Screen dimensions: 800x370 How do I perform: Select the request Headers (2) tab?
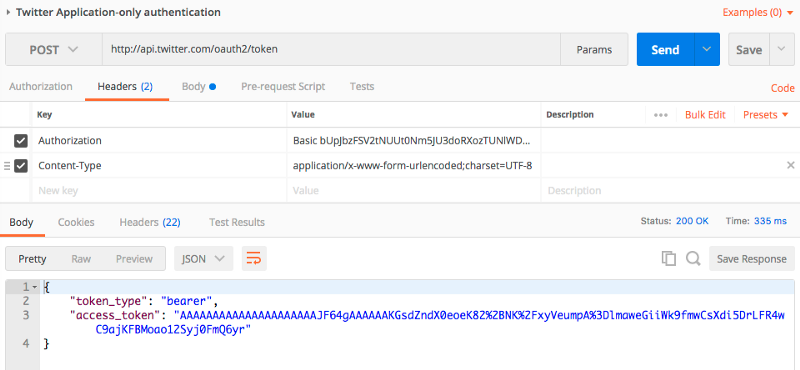tap(126, 86)
